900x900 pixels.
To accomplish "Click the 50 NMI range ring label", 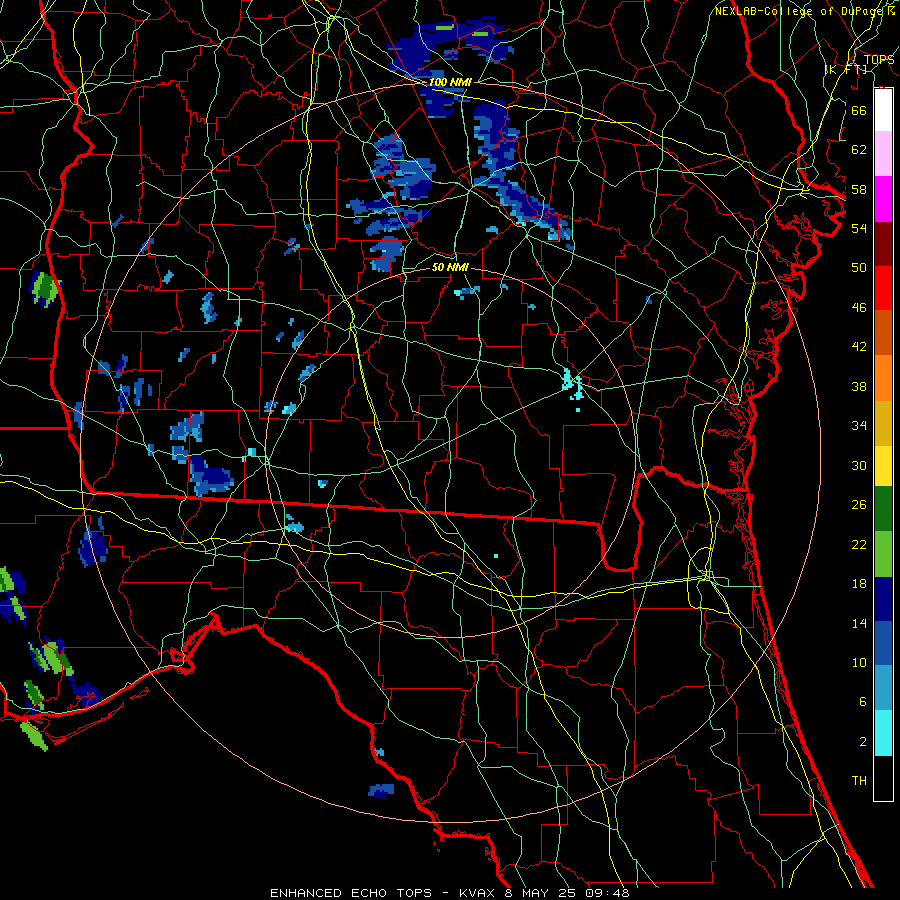I will [x=450, y=267].
